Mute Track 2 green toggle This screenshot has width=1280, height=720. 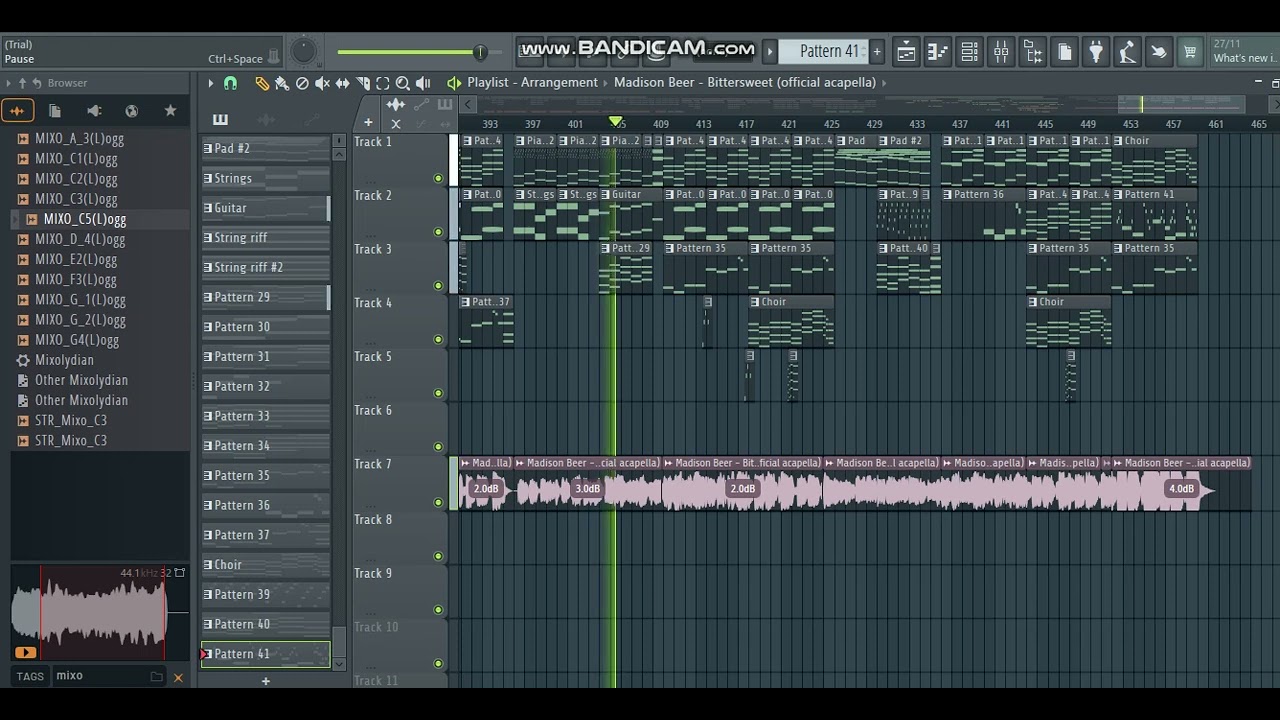[x=438, y=232]
